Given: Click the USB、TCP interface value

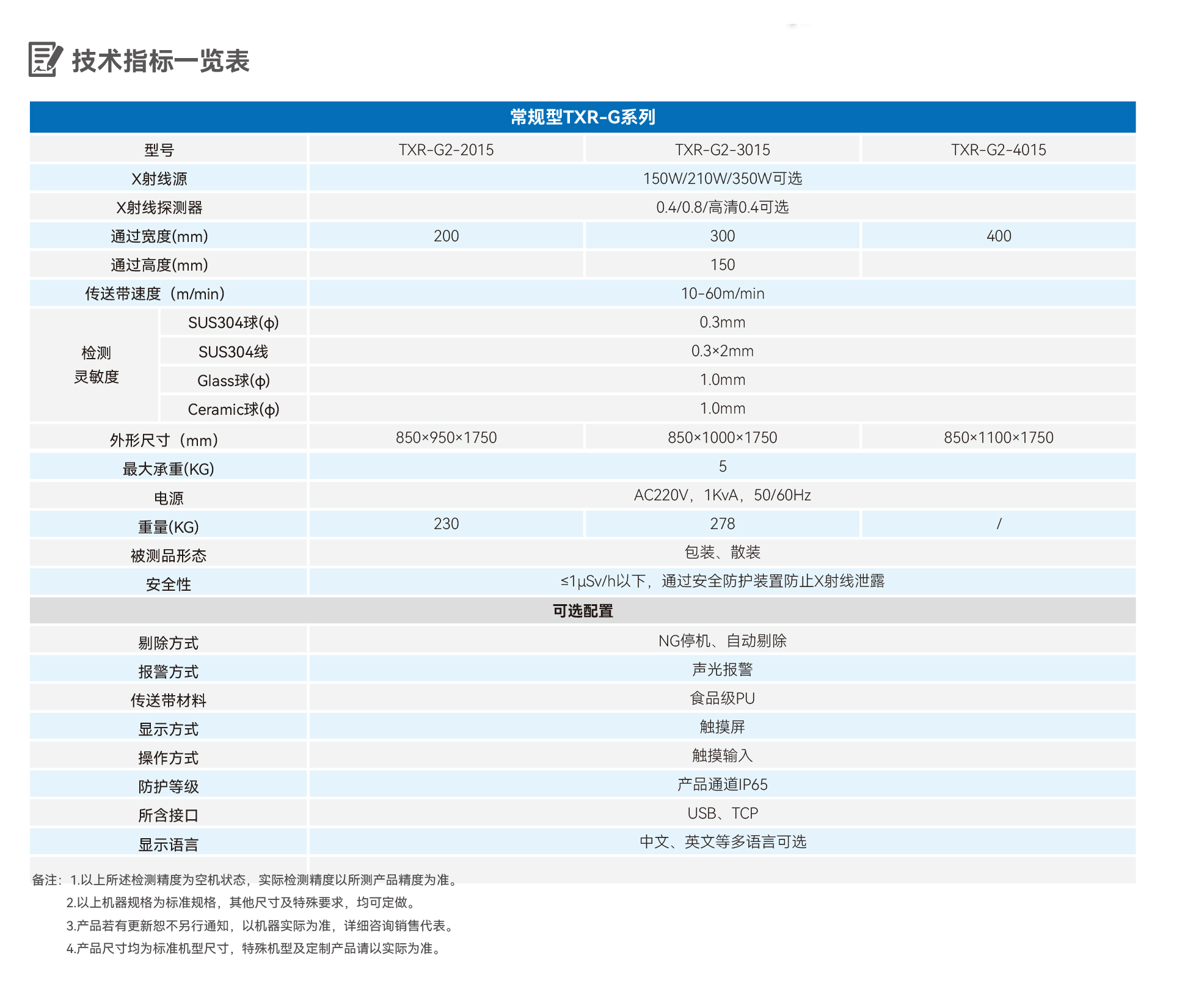Looking at the screenshot, I should tap(722, 813).
